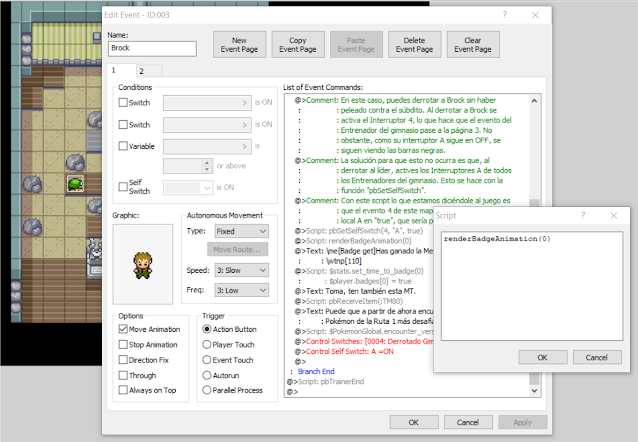Click the Edit Event help question mark
The width and height of the screenshot is (638, 442).
(x=505, y=15)
